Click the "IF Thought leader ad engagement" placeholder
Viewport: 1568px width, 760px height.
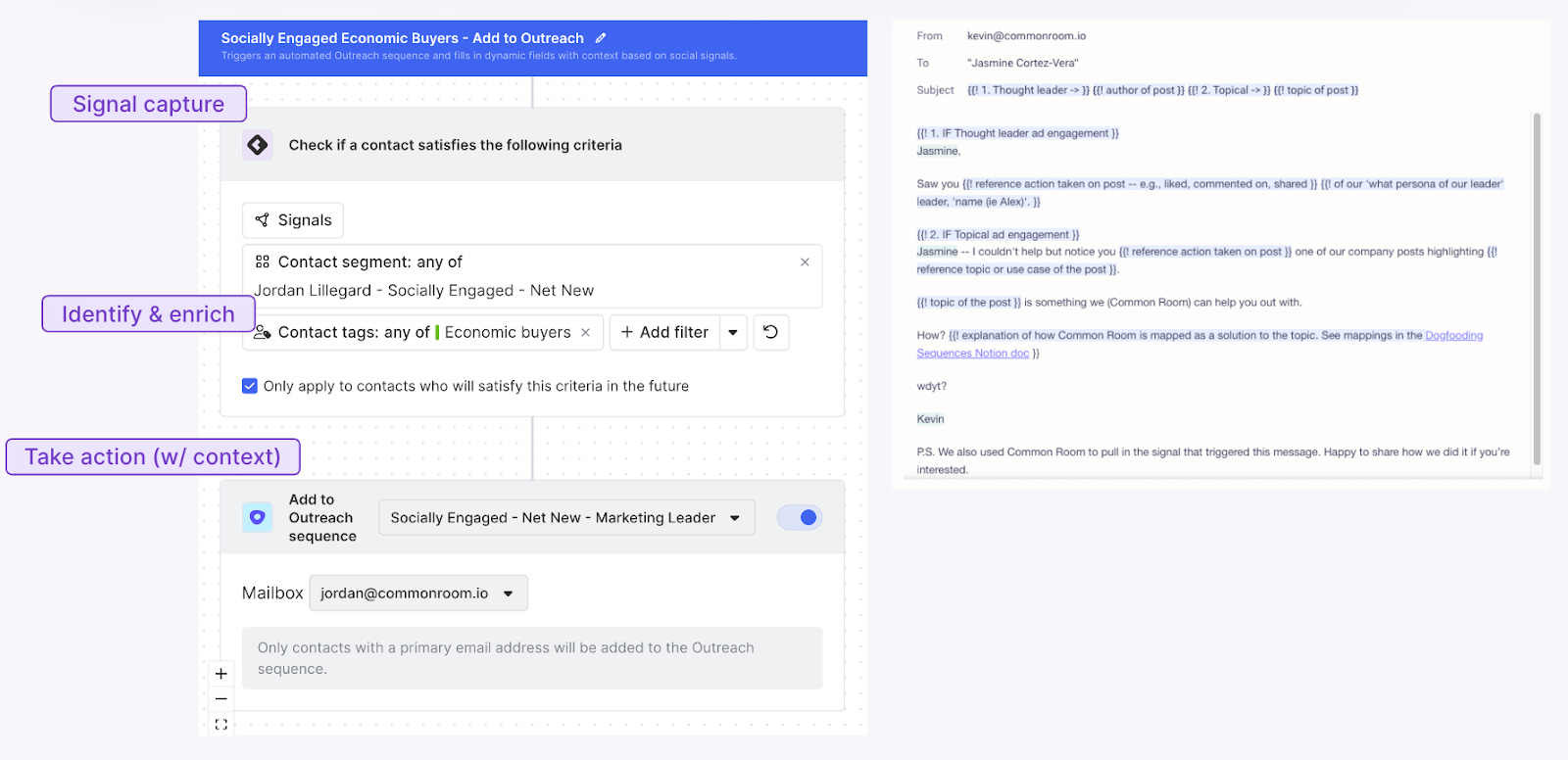(1017, 133)
